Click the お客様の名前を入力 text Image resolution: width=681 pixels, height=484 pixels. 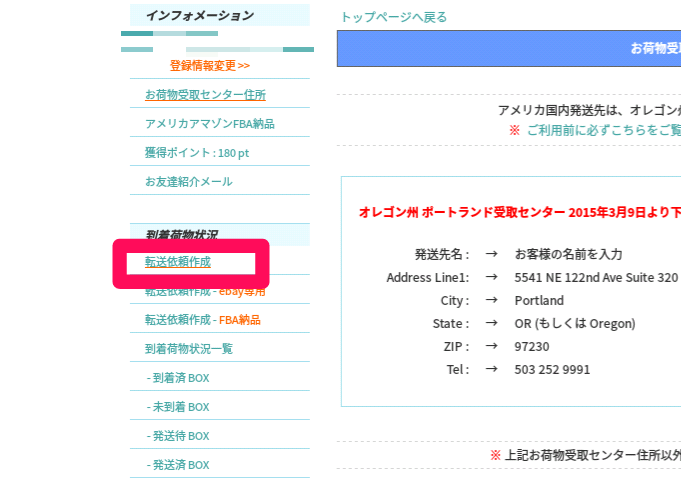[x=569, y=254]
